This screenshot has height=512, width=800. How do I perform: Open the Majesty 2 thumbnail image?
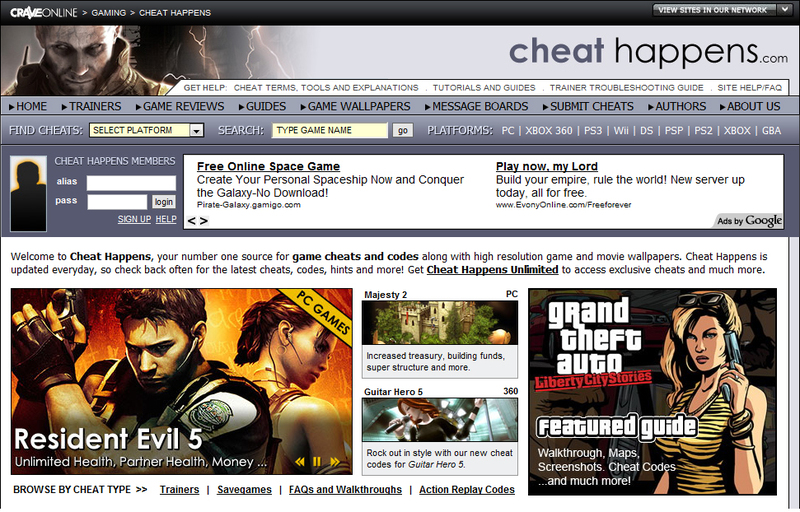(x=440, y=322)
